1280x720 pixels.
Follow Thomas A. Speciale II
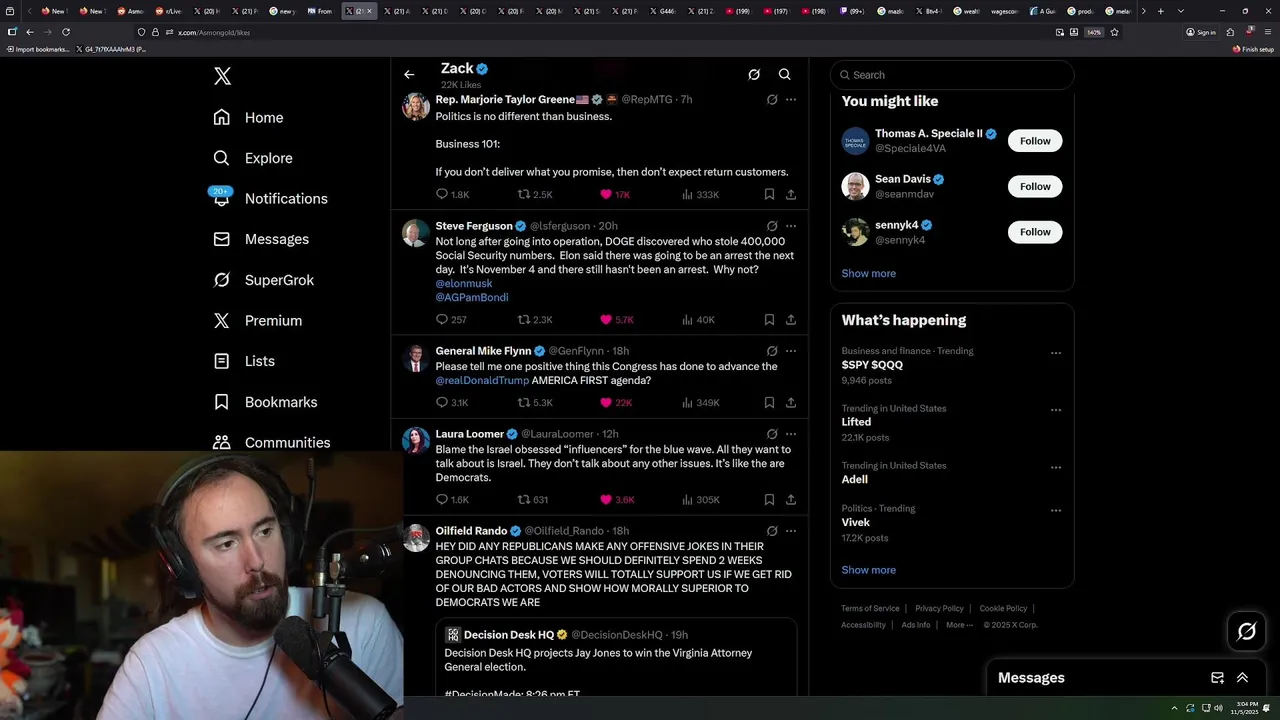[x=1035, y=141]
